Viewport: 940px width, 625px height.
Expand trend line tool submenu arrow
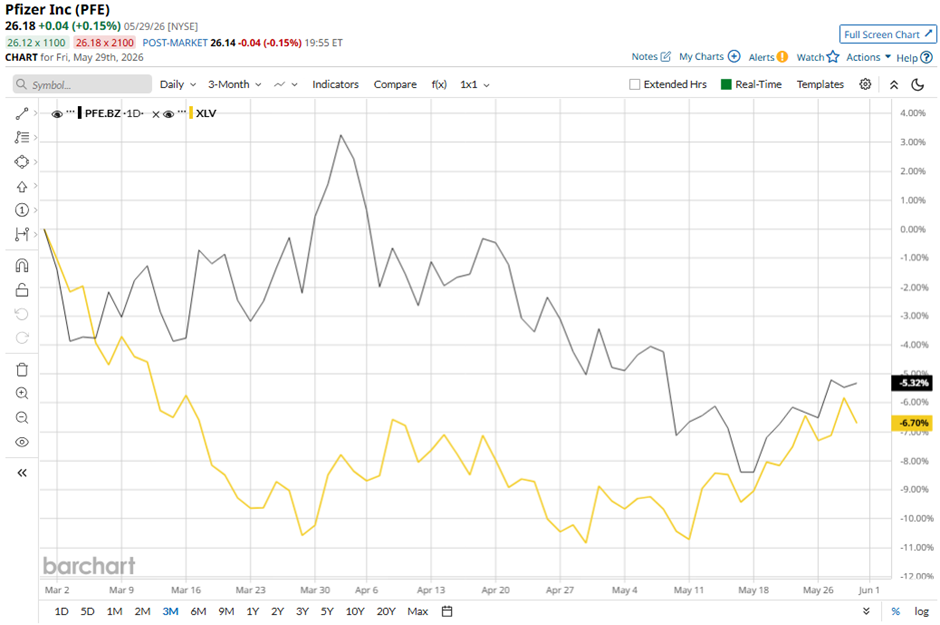tap(35, 113)
